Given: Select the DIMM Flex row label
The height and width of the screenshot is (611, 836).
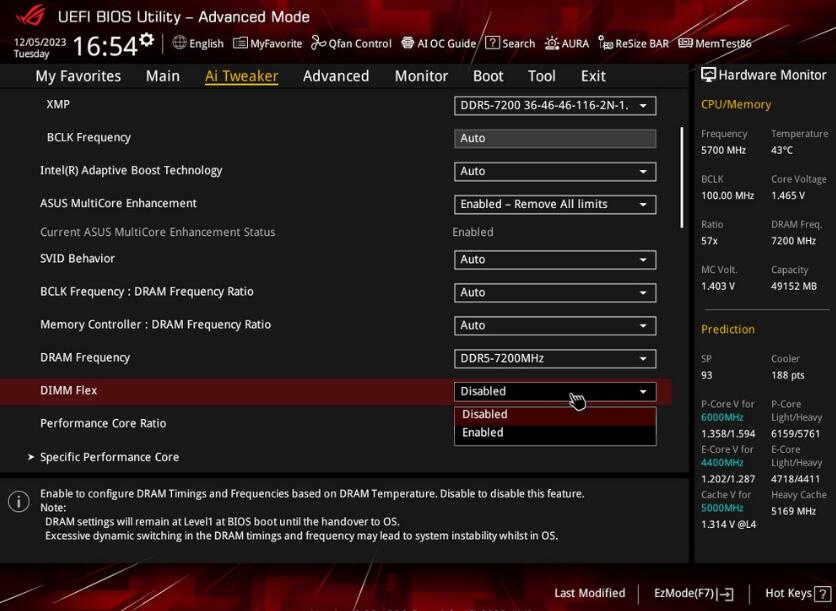Looking at the screenshot, I should tap(69, 390).
